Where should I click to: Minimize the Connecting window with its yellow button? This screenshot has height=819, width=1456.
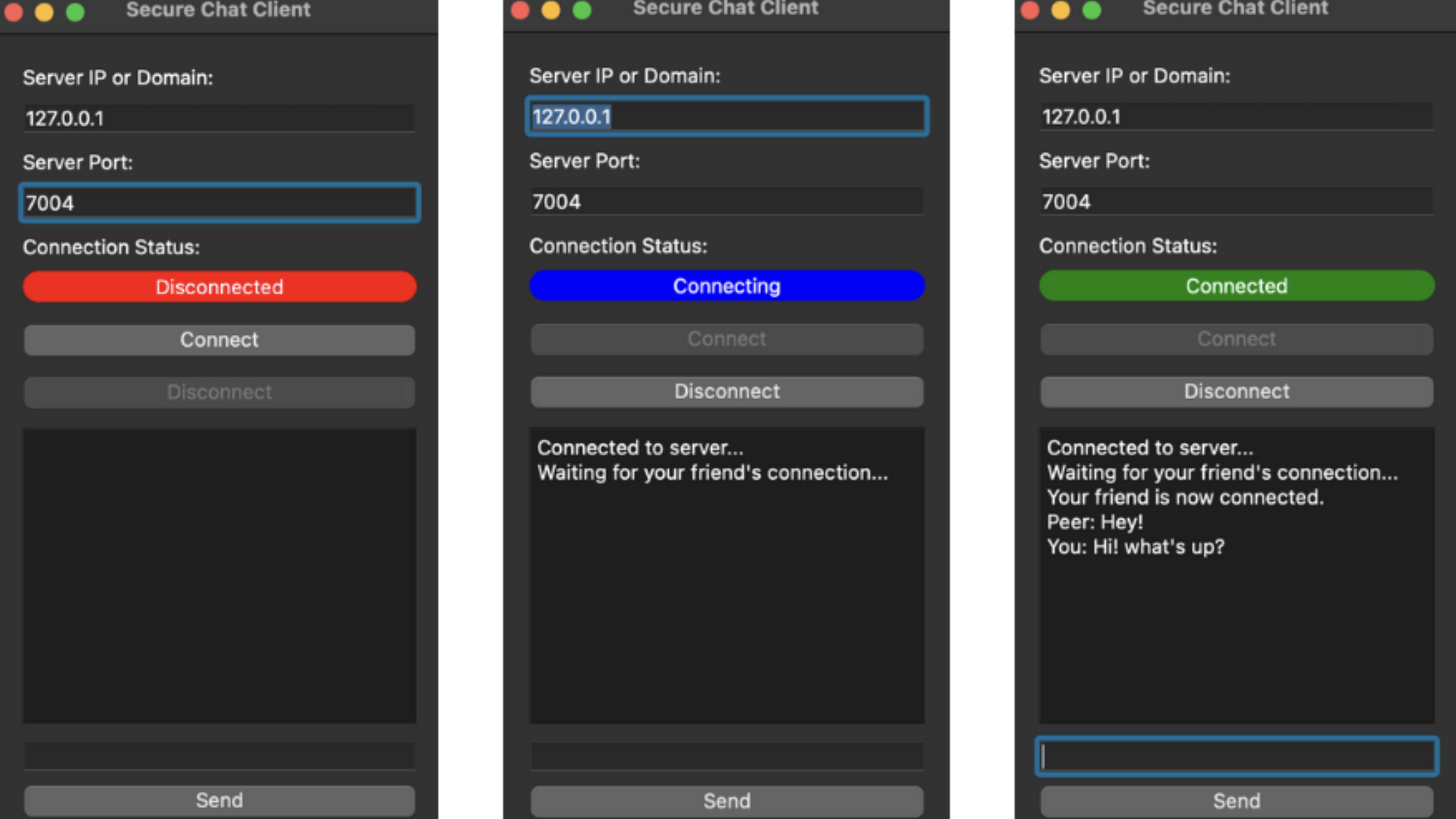coord(550,10)
